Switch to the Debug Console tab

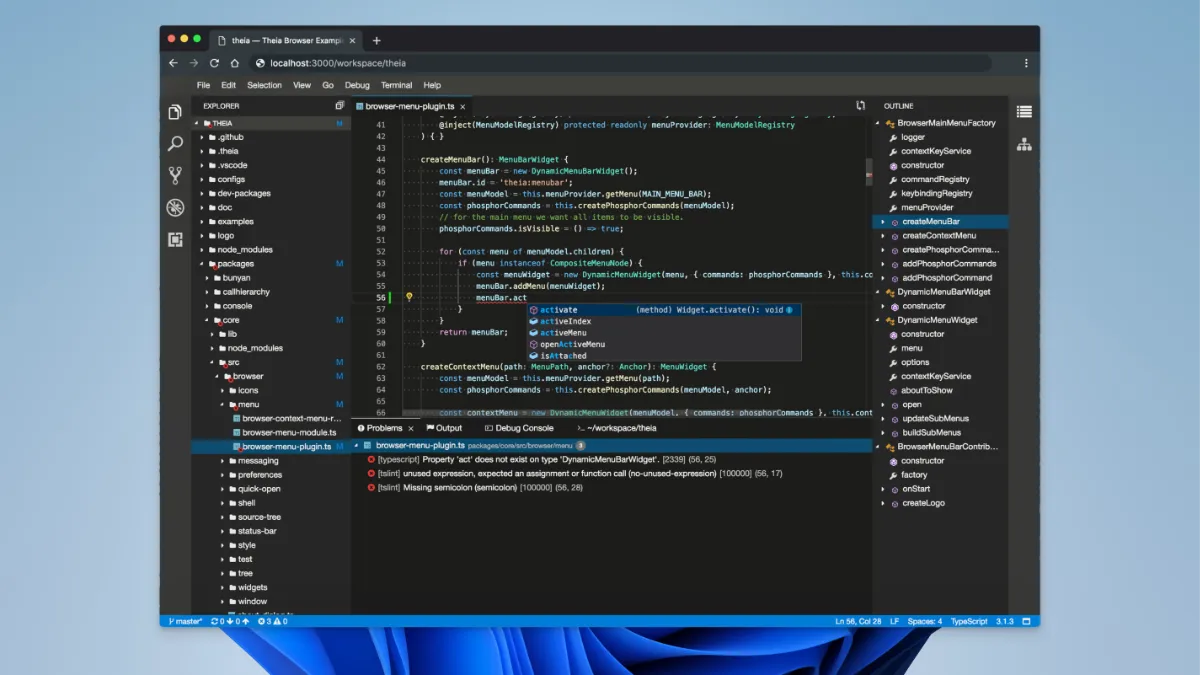click(518, 428)
